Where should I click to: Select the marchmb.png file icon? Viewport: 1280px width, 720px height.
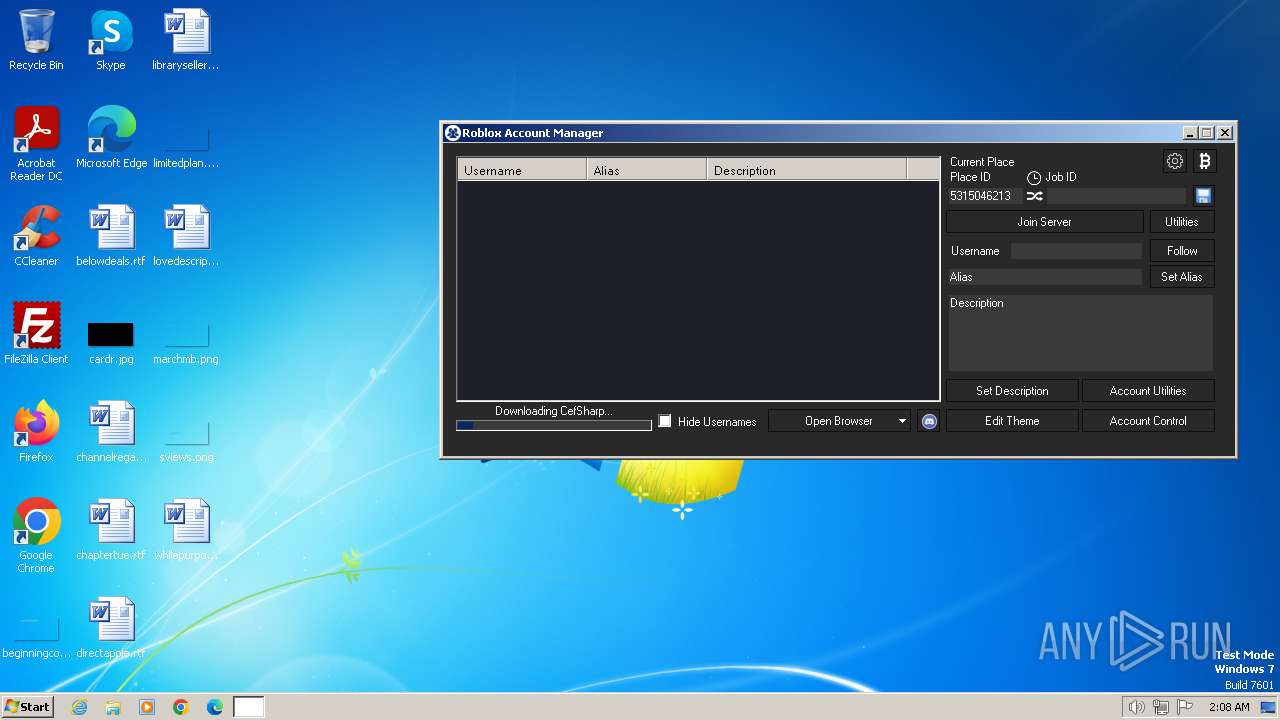[x=186, y=341]
